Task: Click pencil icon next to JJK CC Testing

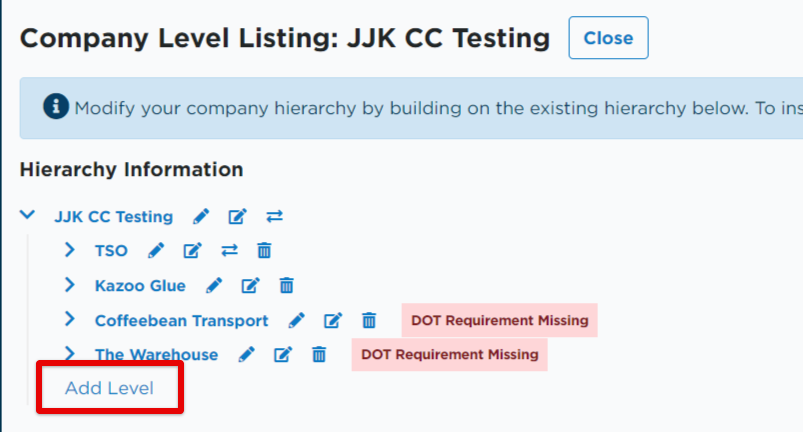Action: [x=202, y=217]
